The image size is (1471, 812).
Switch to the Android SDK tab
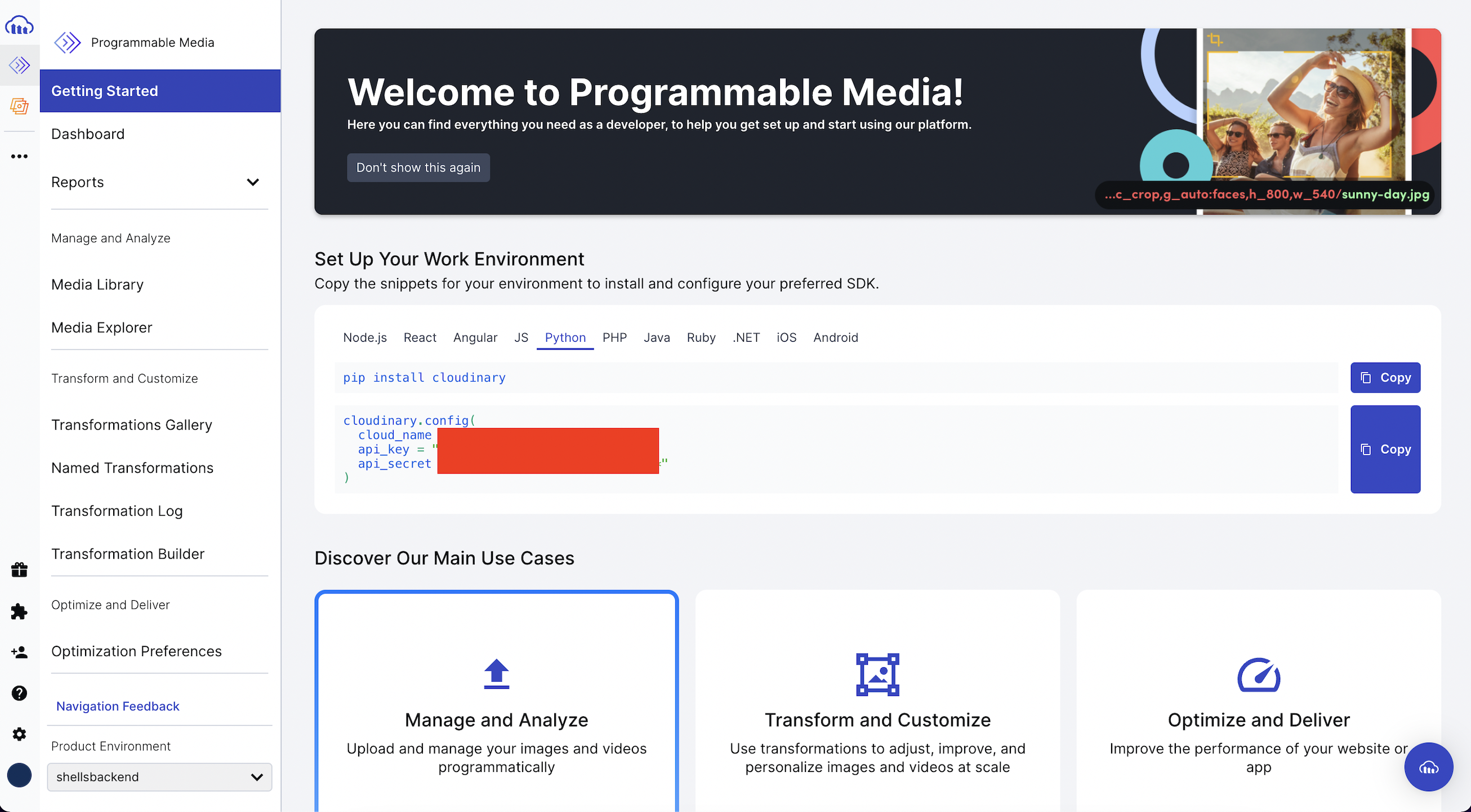[835, 337]
